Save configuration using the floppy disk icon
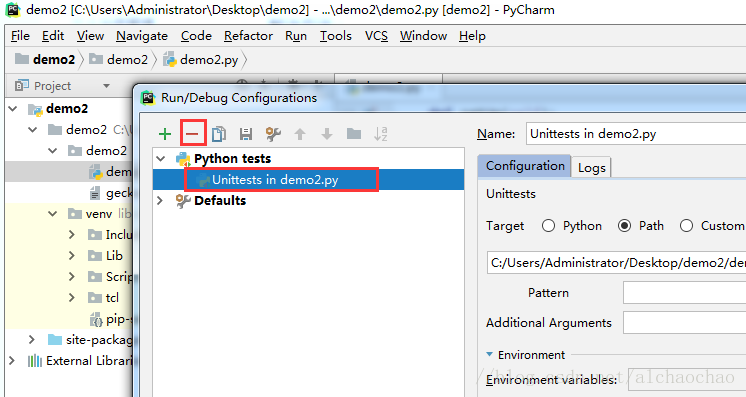 point(246,134)
